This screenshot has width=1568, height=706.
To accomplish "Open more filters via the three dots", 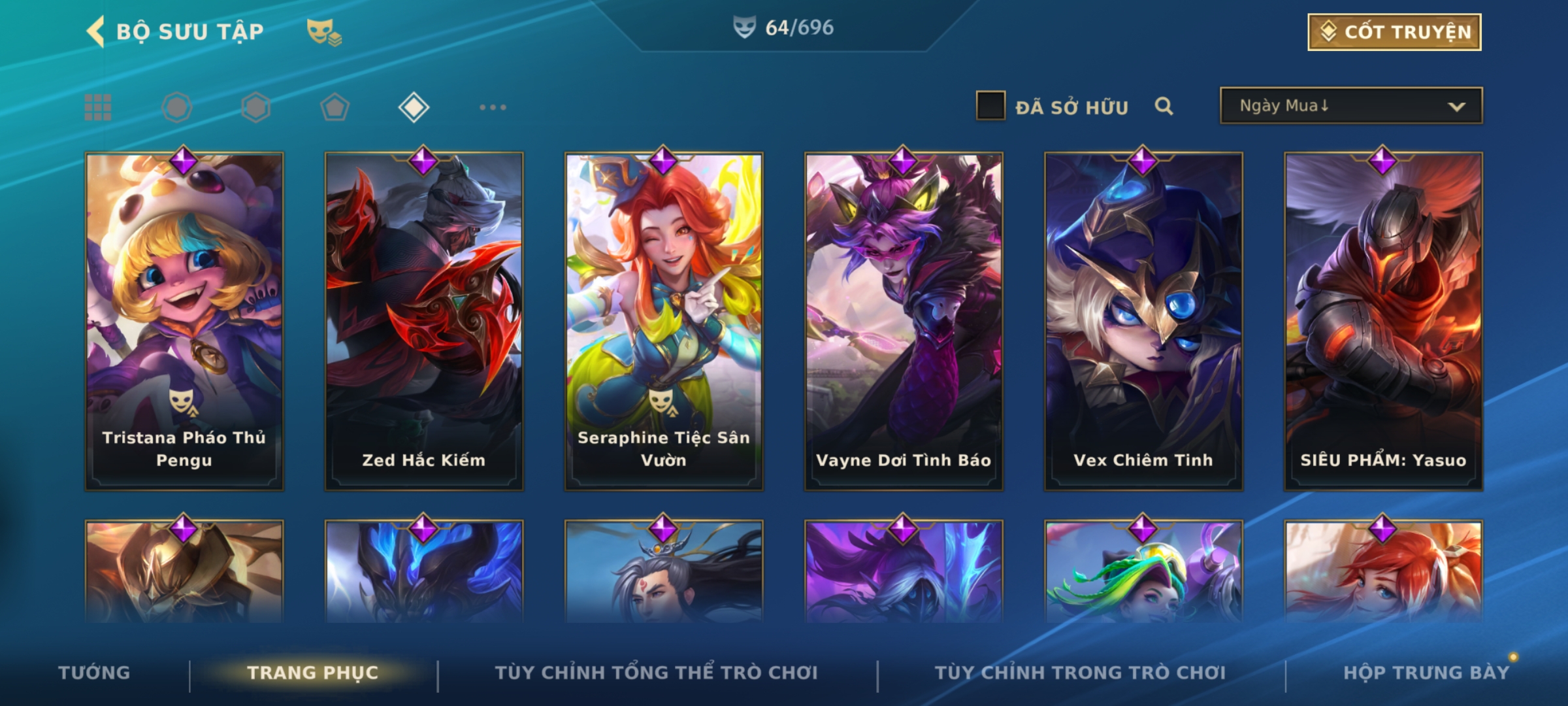I will click(x=493, y=107).
